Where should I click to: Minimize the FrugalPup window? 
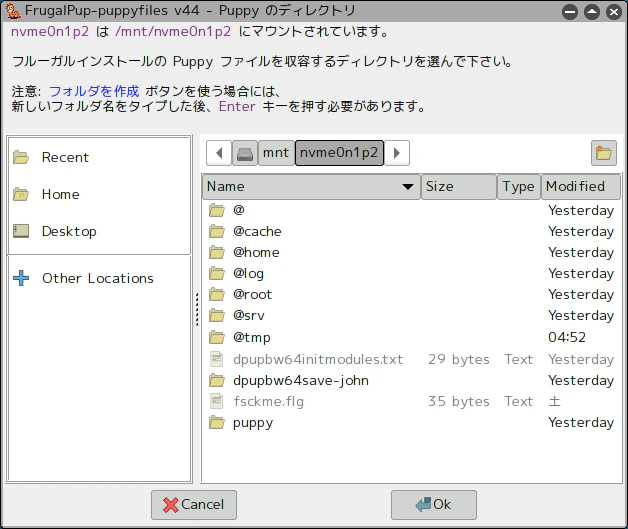point(570,12)
